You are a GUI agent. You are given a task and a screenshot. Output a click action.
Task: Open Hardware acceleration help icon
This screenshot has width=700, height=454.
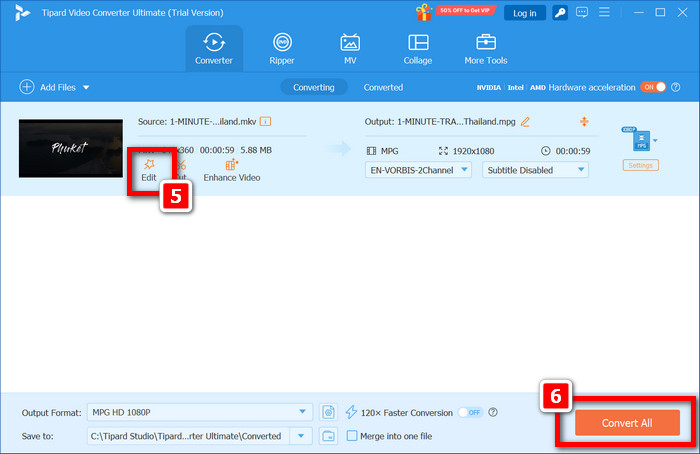[x=676, y=87]
